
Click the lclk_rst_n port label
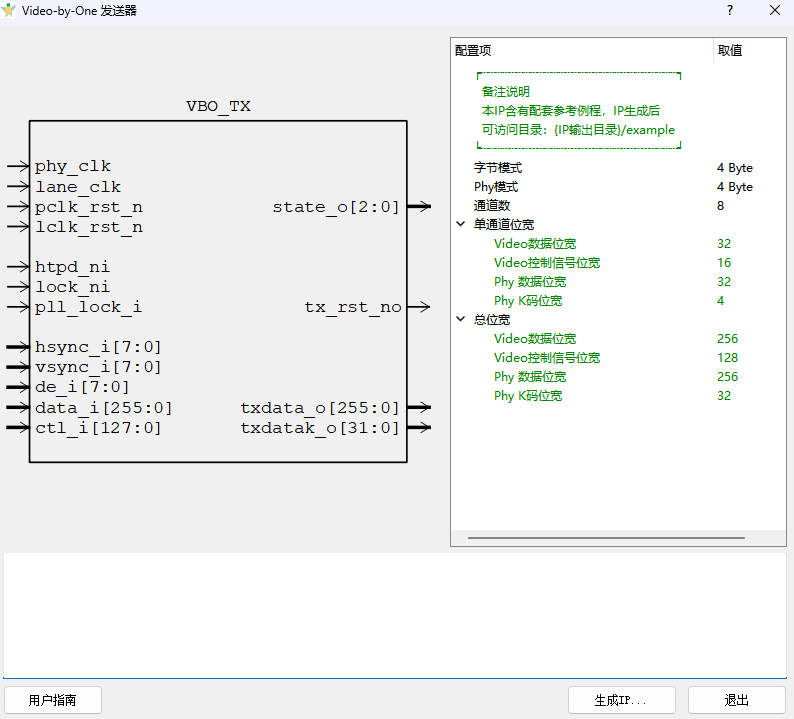pyautogui.click(x=89, y=227)
